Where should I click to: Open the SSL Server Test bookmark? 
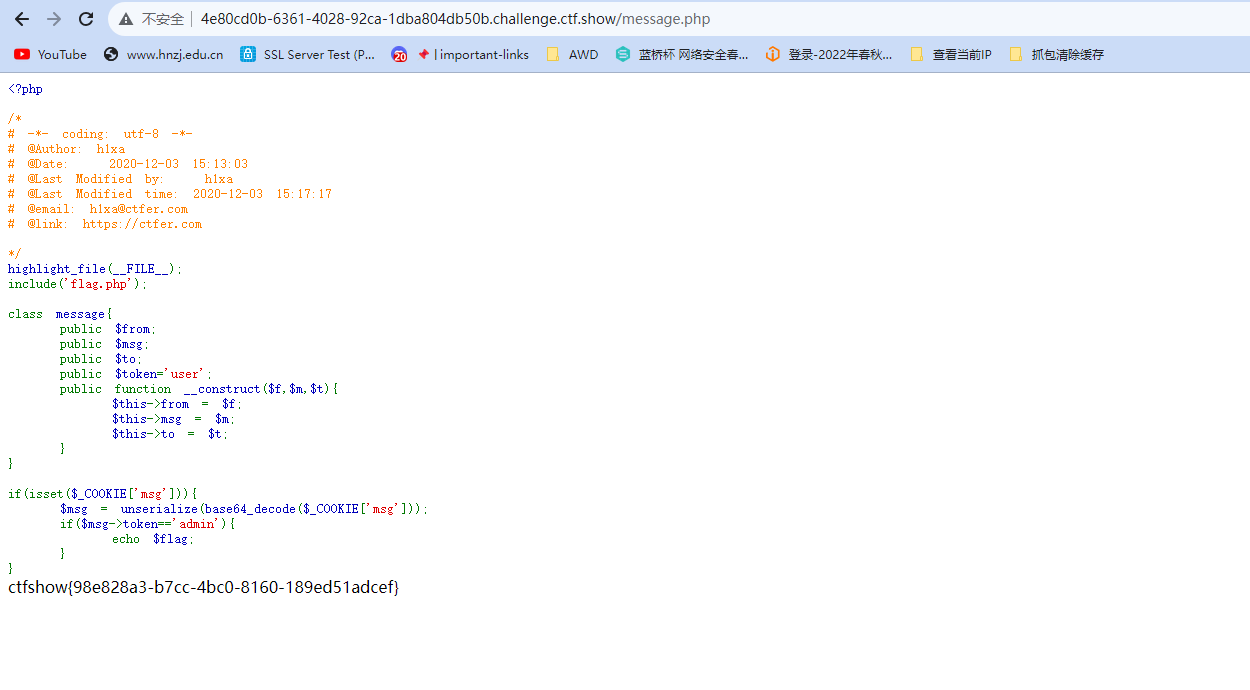(x=308, y=55)
